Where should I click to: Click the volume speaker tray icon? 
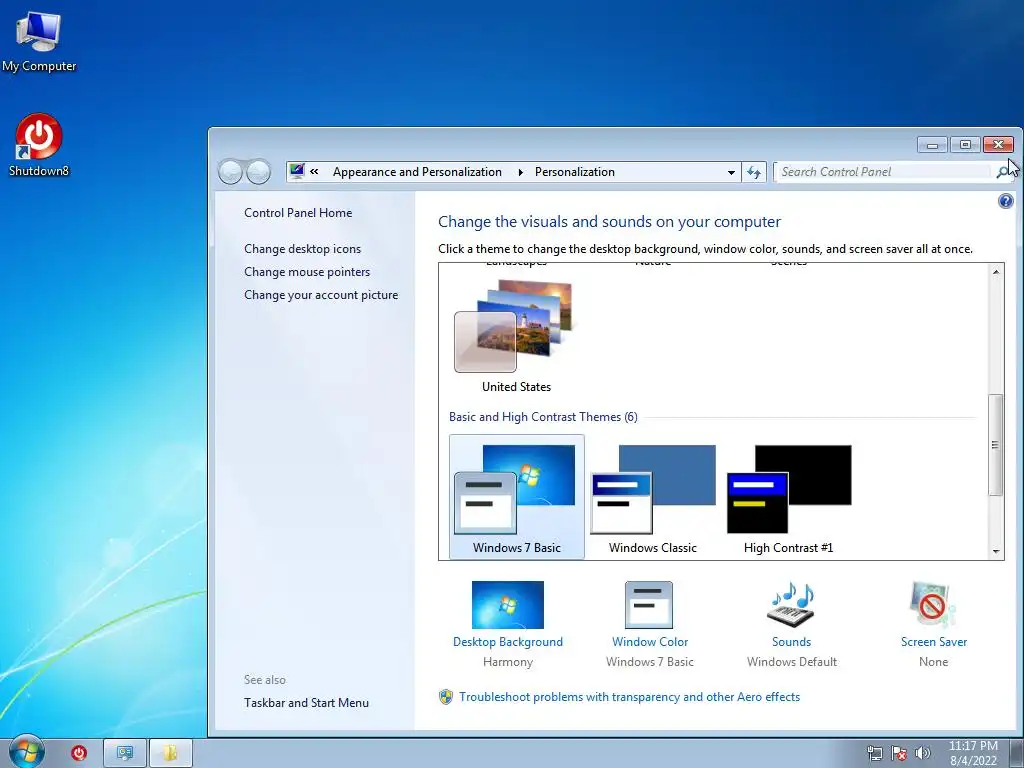922,753
